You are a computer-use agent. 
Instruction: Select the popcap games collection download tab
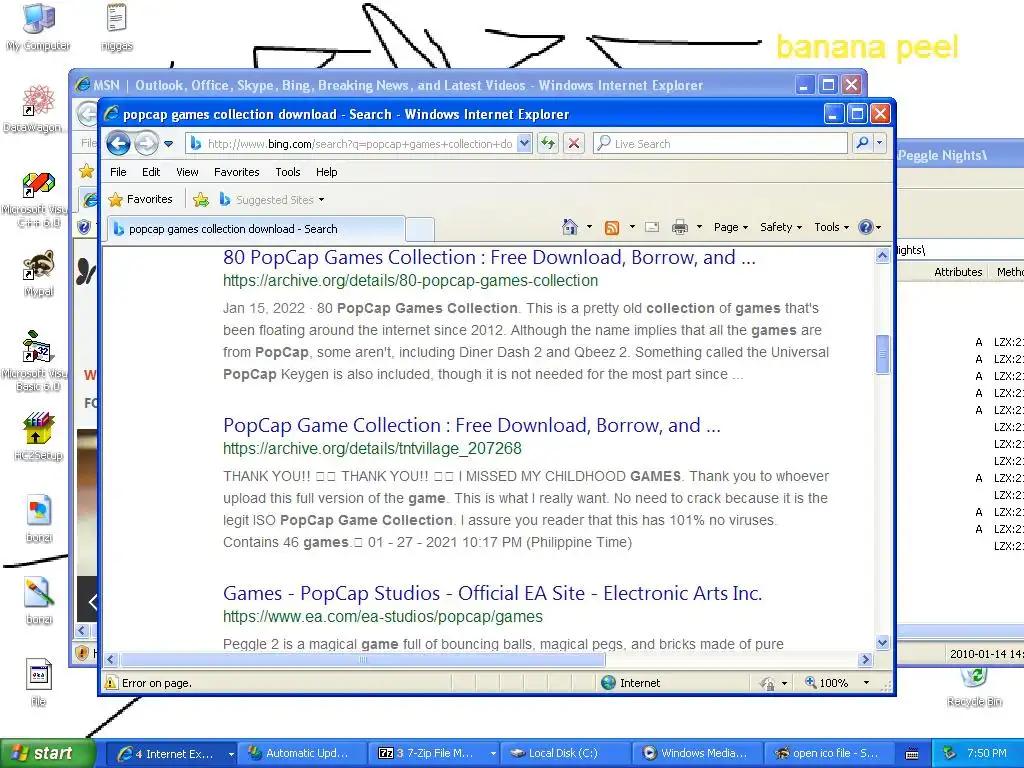[256, 229]
